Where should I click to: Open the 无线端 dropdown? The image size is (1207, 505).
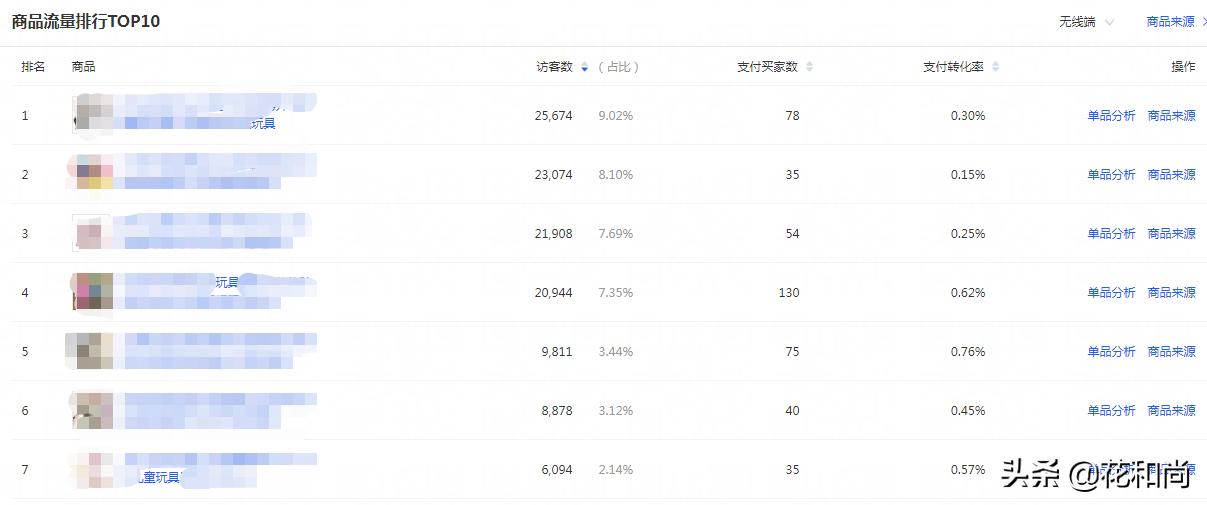[x=1086, y=21]
